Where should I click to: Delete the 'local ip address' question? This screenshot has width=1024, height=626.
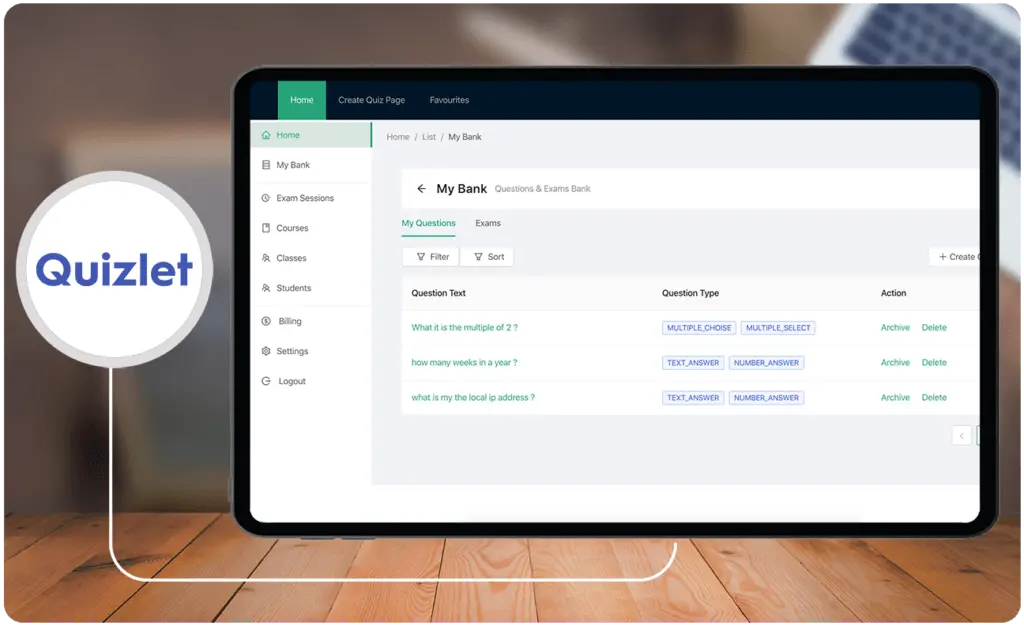pos(934,397)
